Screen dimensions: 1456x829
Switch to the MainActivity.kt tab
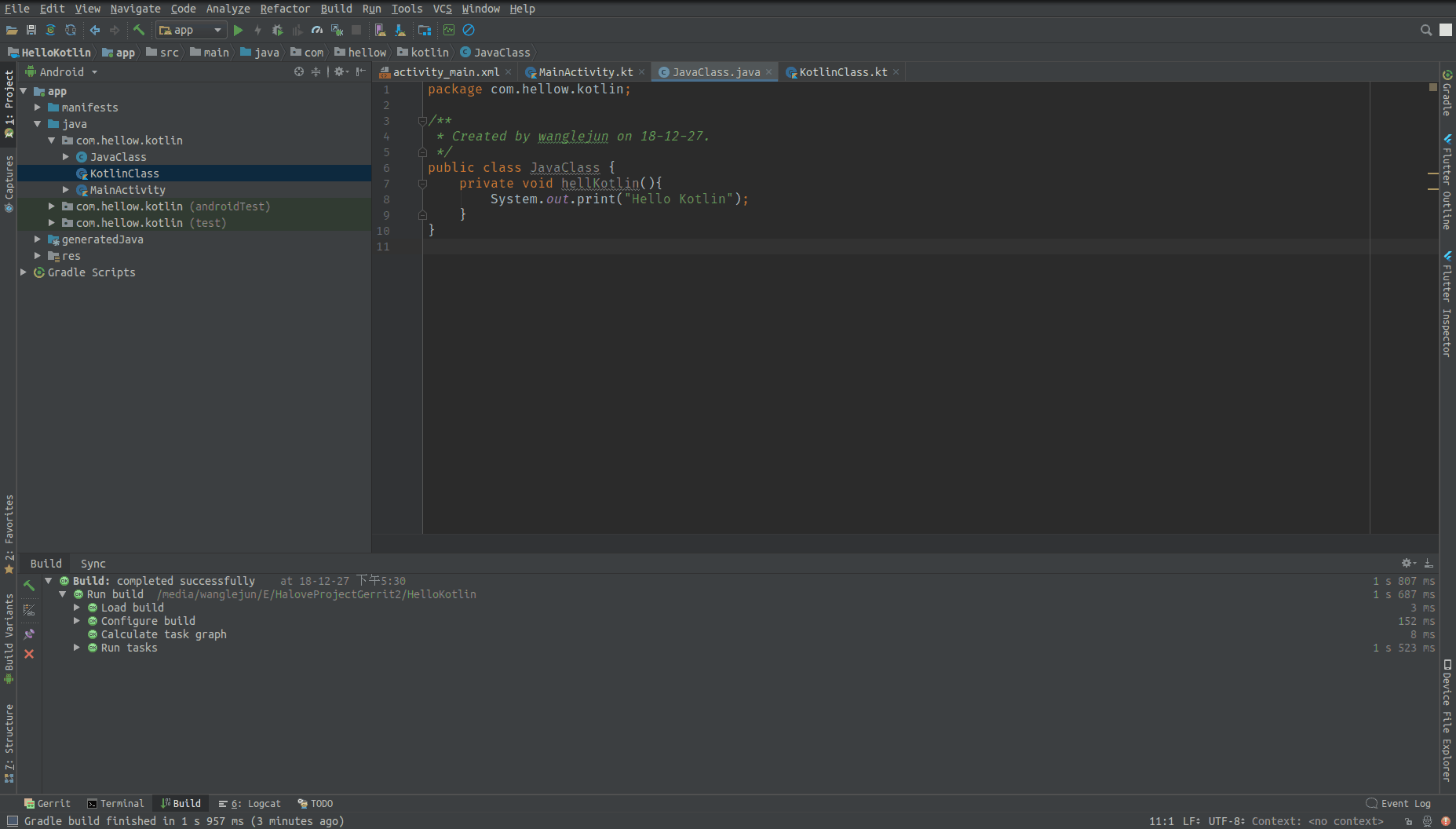[x=586, y=72]
